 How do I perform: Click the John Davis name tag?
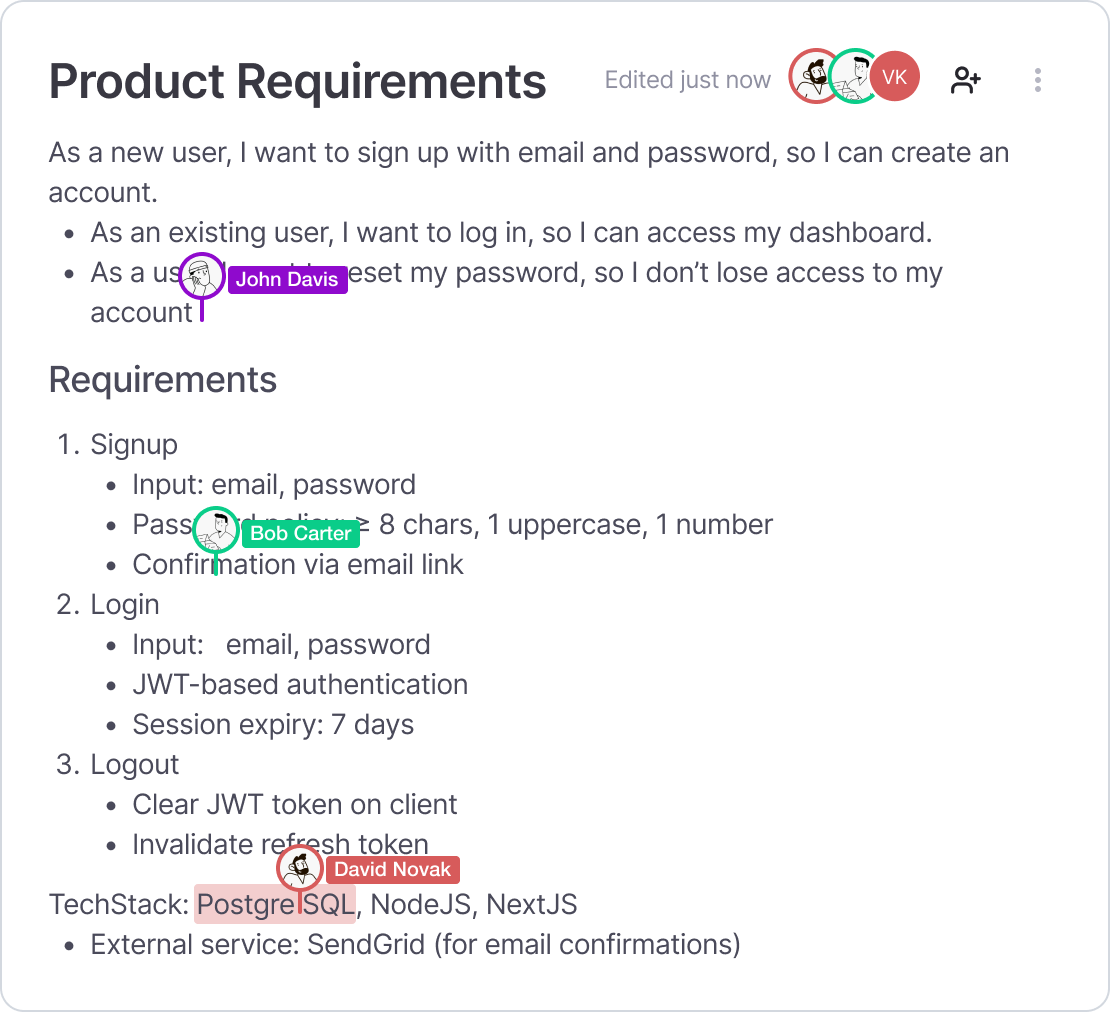tap(287, 280)
